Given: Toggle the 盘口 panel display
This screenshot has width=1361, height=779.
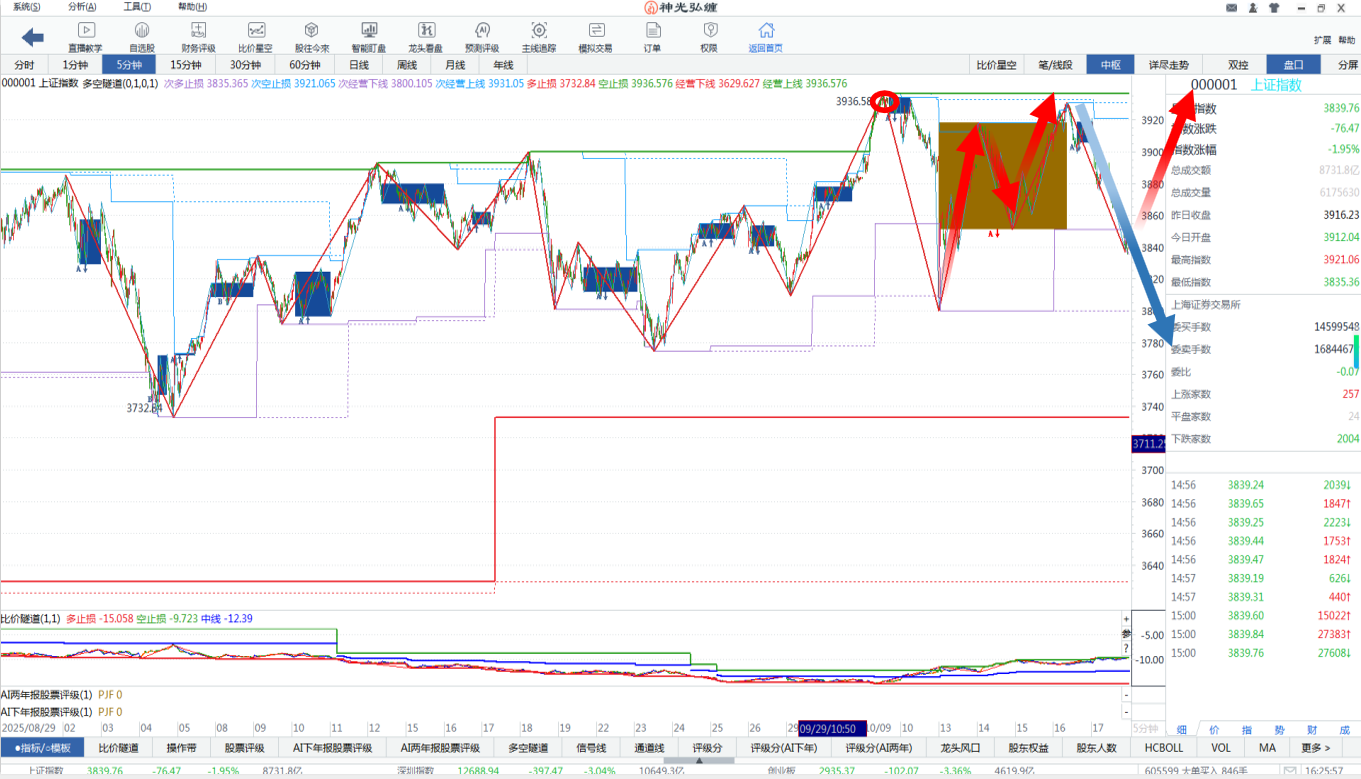Looking at the screenshot, I should point(1293,65).
